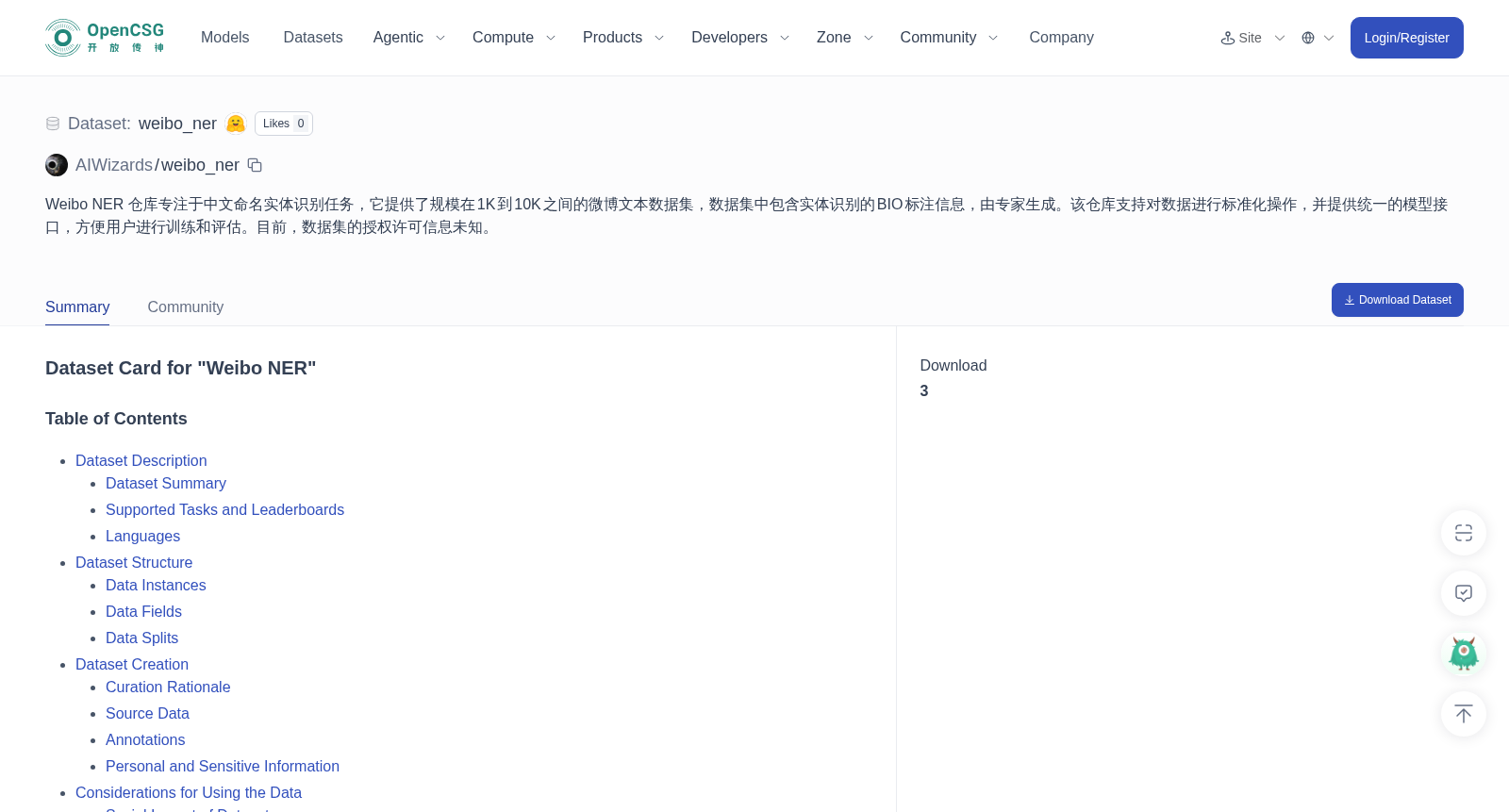Click the "Table of Contents" heading
The image size is (1509, 812).
[116, 419]
